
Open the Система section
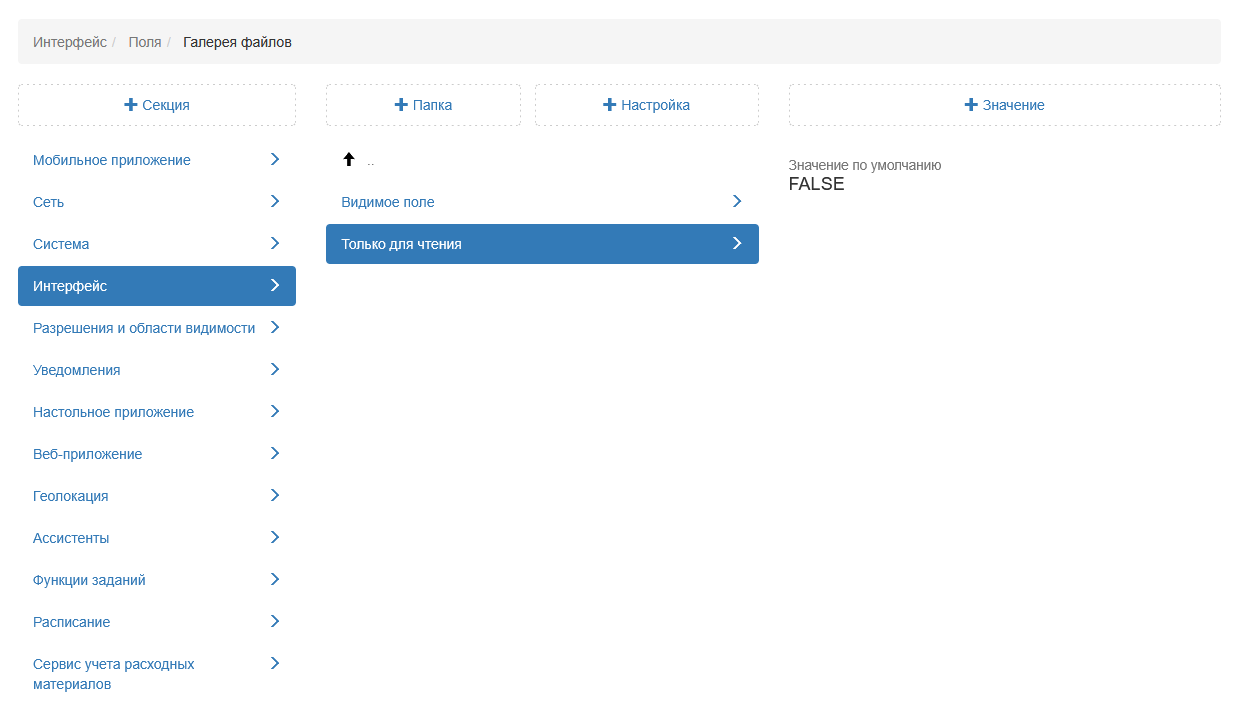[x=61, y=244]
